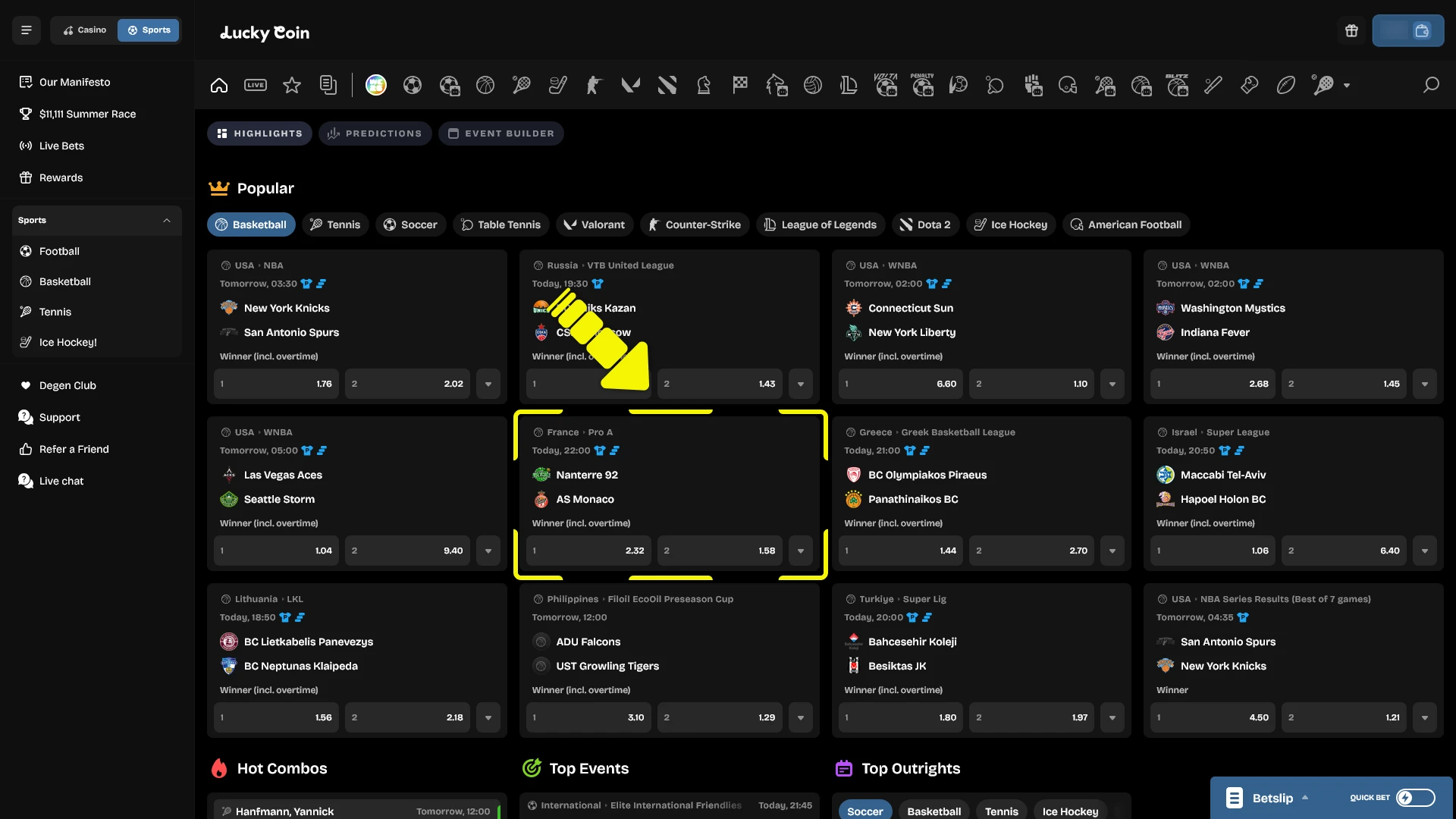Select the basketball sport icon

(x=485, y=85)
